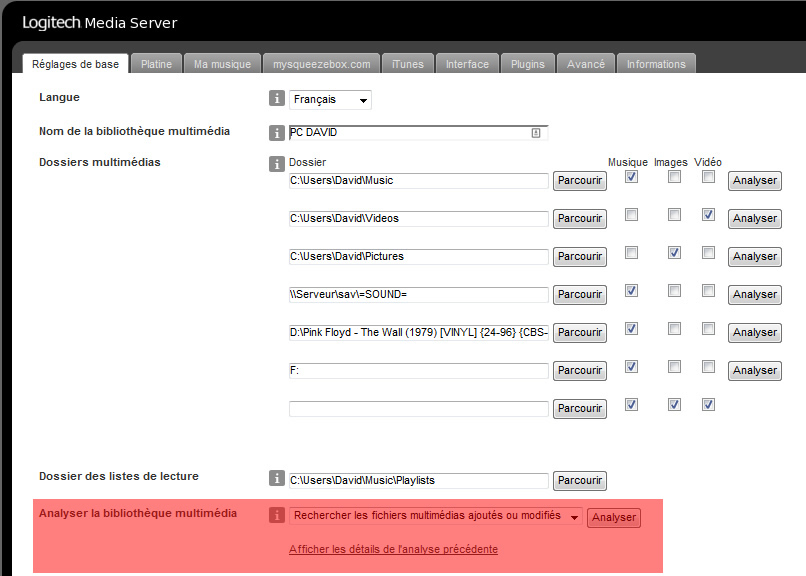Click the info icon next to Dossier des listes de lecture
The height and width of the screenshot is (576, 806).
[x=277, y=478]
